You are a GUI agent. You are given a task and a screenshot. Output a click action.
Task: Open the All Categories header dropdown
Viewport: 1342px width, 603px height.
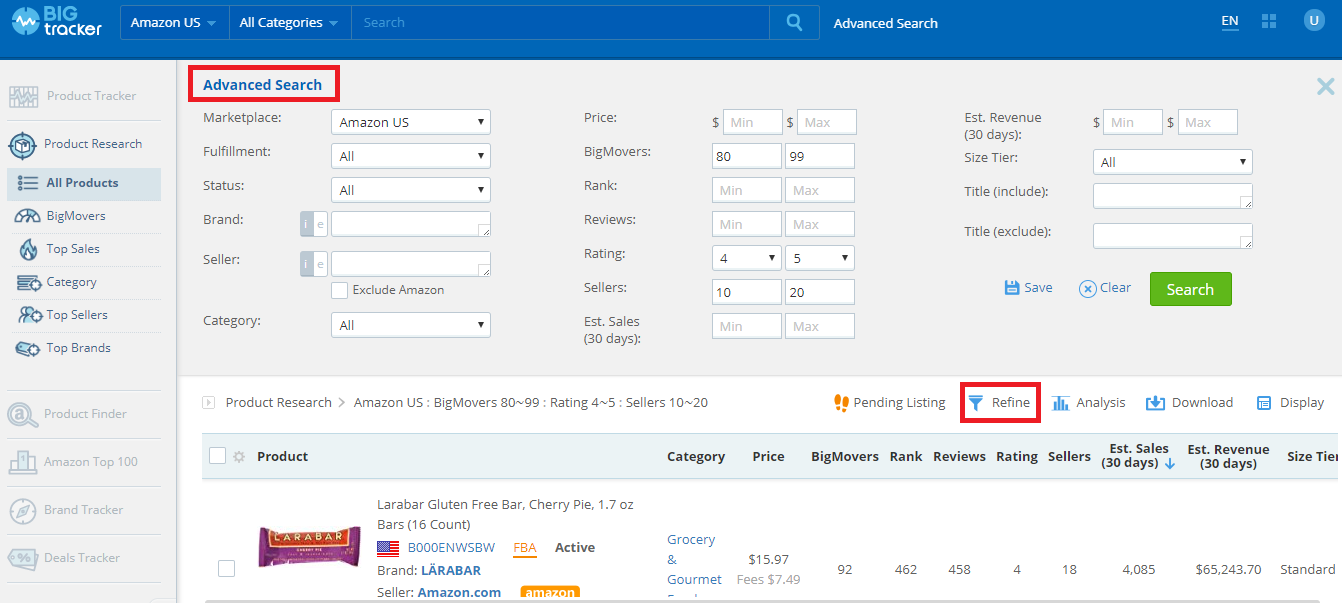coord(289,23)
